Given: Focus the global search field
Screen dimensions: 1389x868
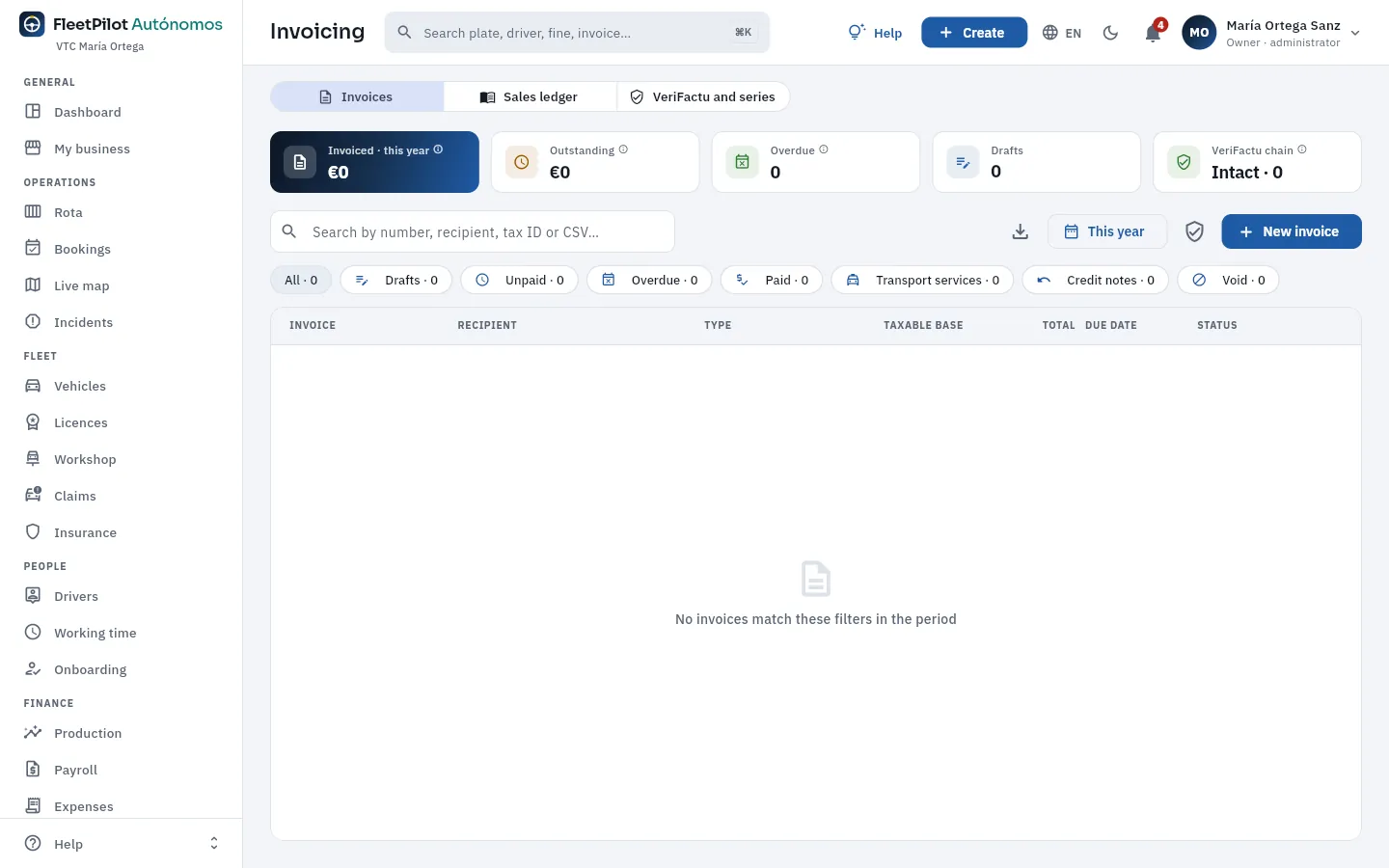Looking at the screenshot, I should (x=577, y=33).
